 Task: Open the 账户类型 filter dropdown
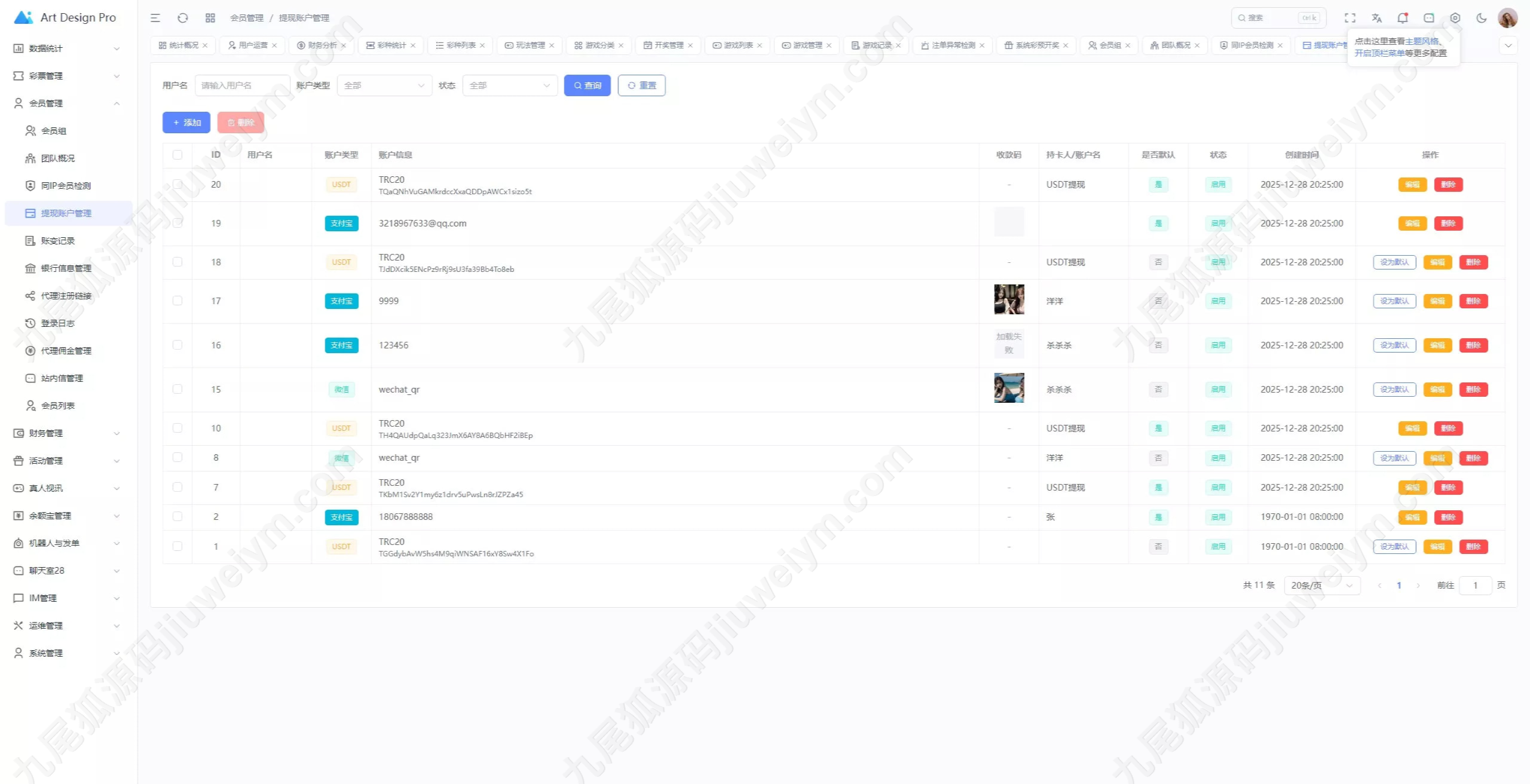pos(384,85)
